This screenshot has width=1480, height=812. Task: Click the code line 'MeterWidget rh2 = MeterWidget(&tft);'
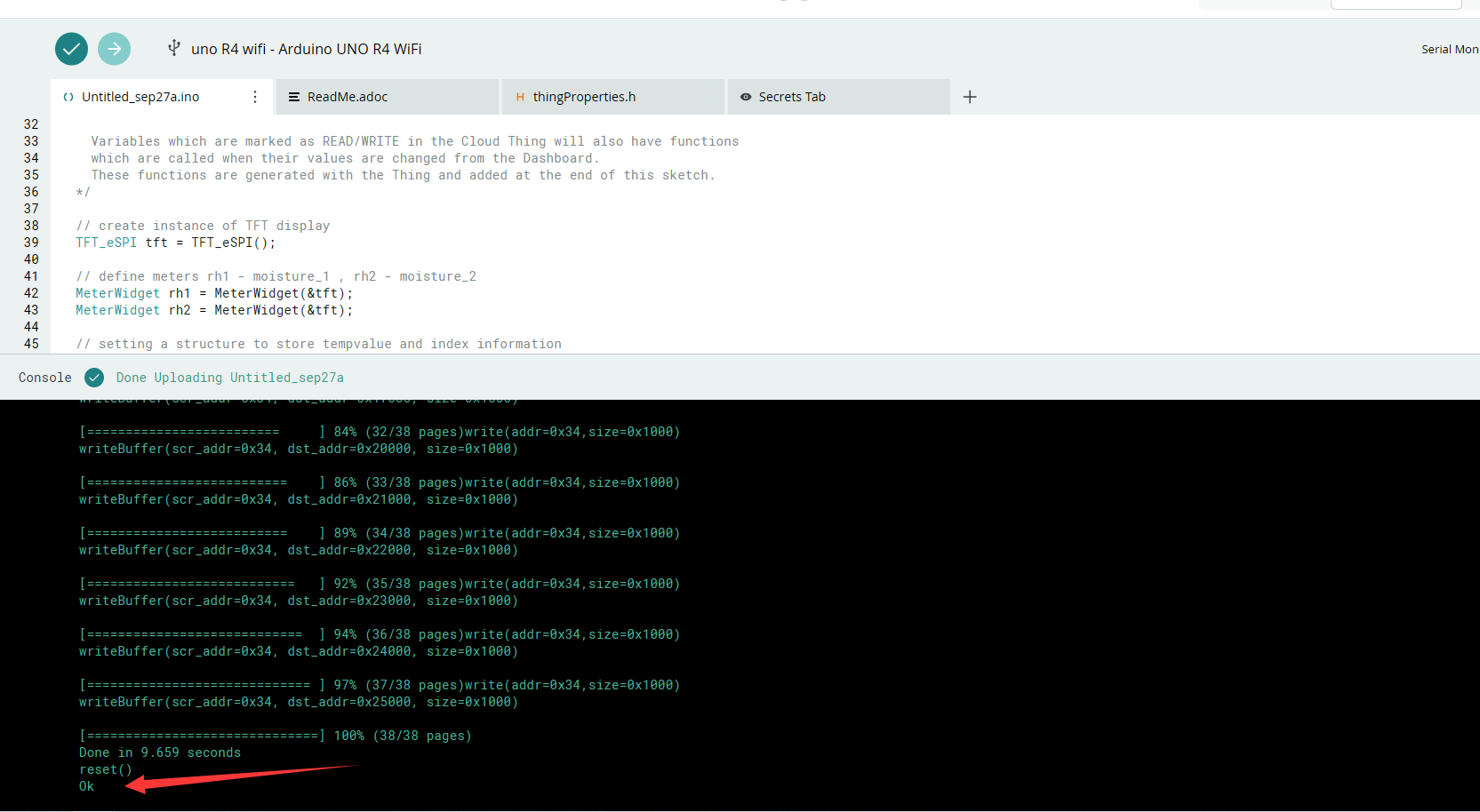(214, 310)
